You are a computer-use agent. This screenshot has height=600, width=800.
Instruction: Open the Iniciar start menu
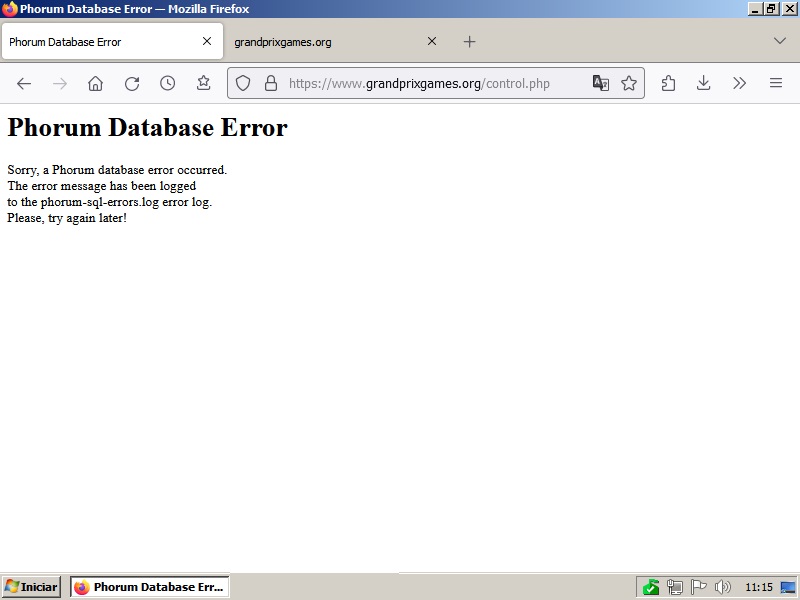tap(32, 587)
